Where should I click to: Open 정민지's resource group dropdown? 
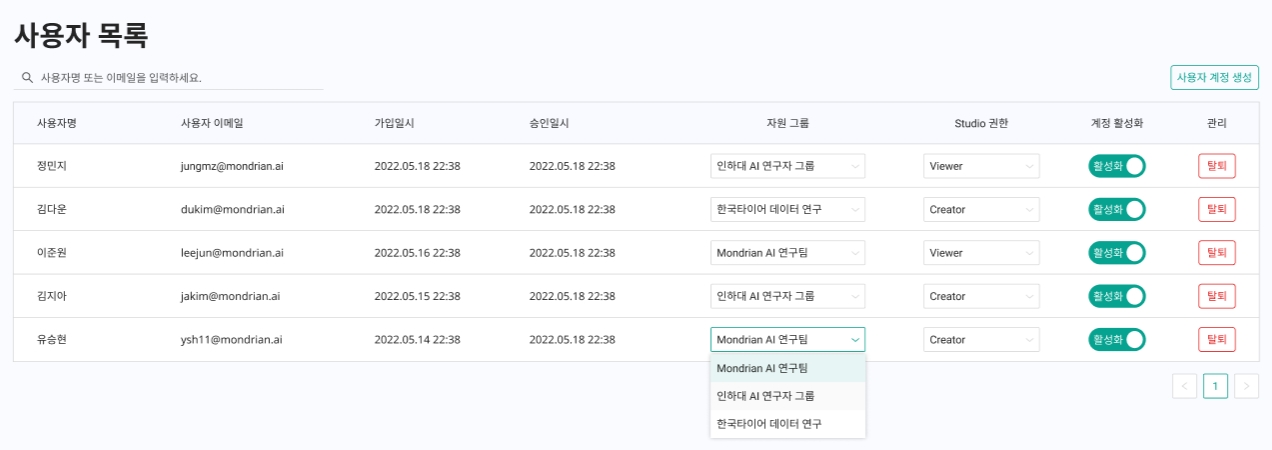(787, 166)
